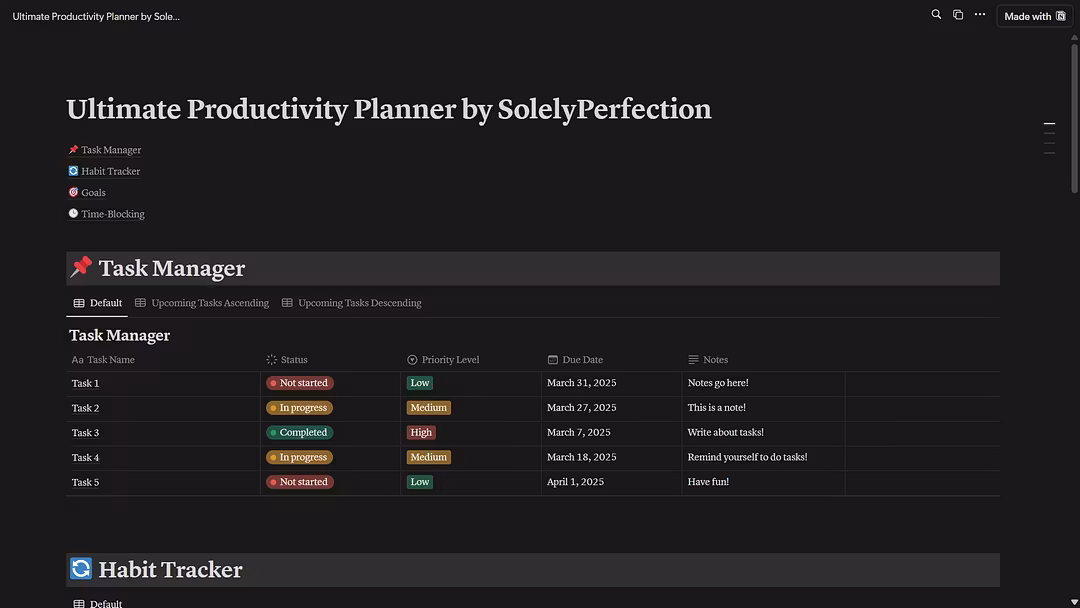Open the Task 1 row
This screenshot has width=1080, height=608.
[86, 384]
